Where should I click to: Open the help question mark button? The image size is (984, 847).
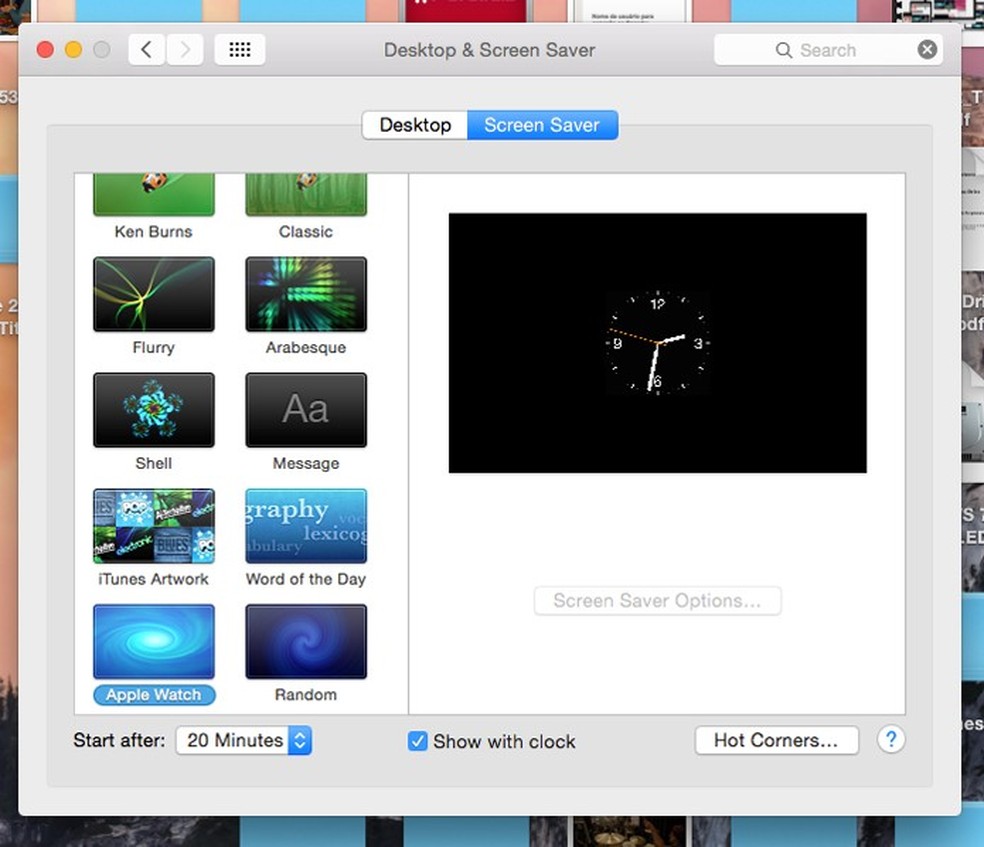(x=890, y=740)
